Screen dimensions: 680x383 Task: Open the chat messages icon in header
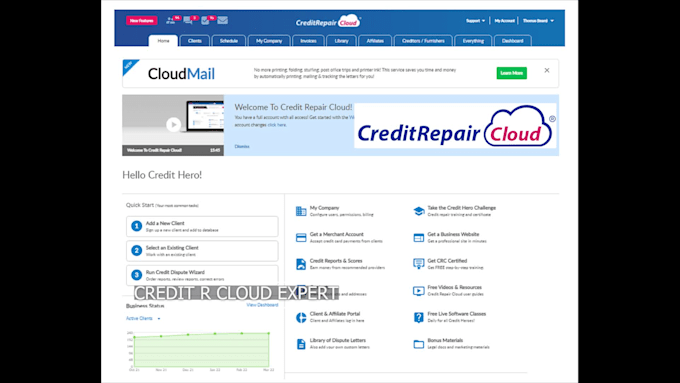pyautogui.click(x=188, y=20)
